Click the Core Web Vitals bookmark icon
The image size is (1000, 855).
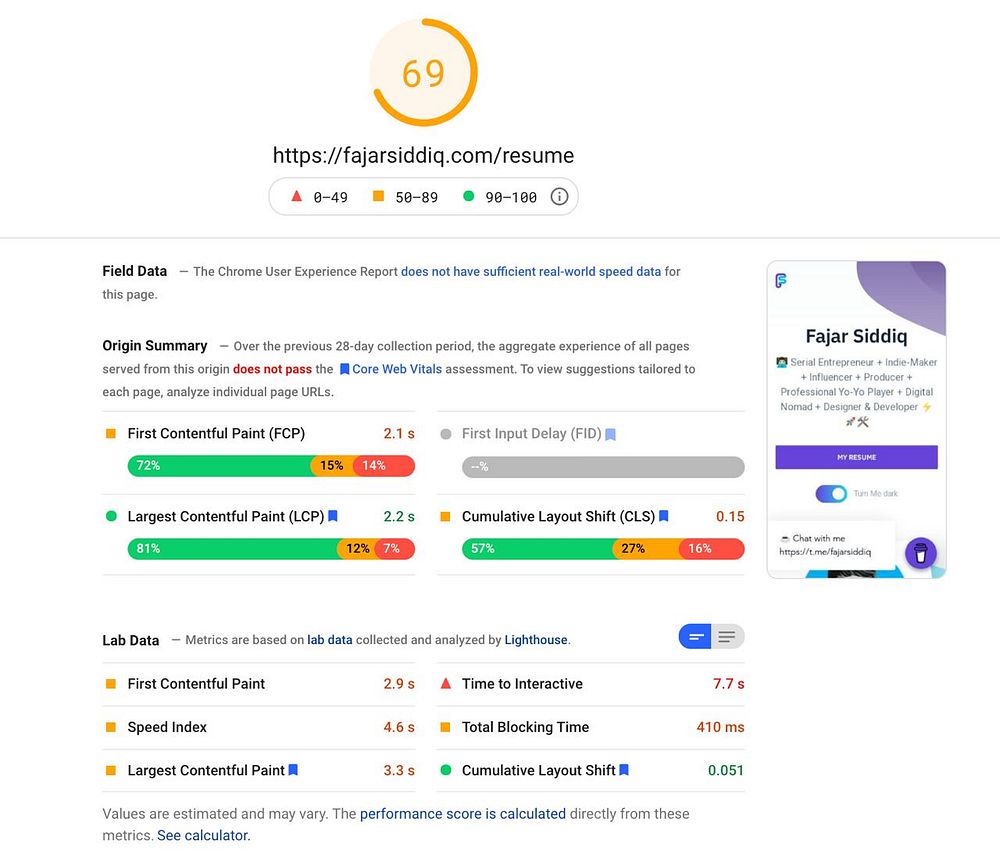344,369
